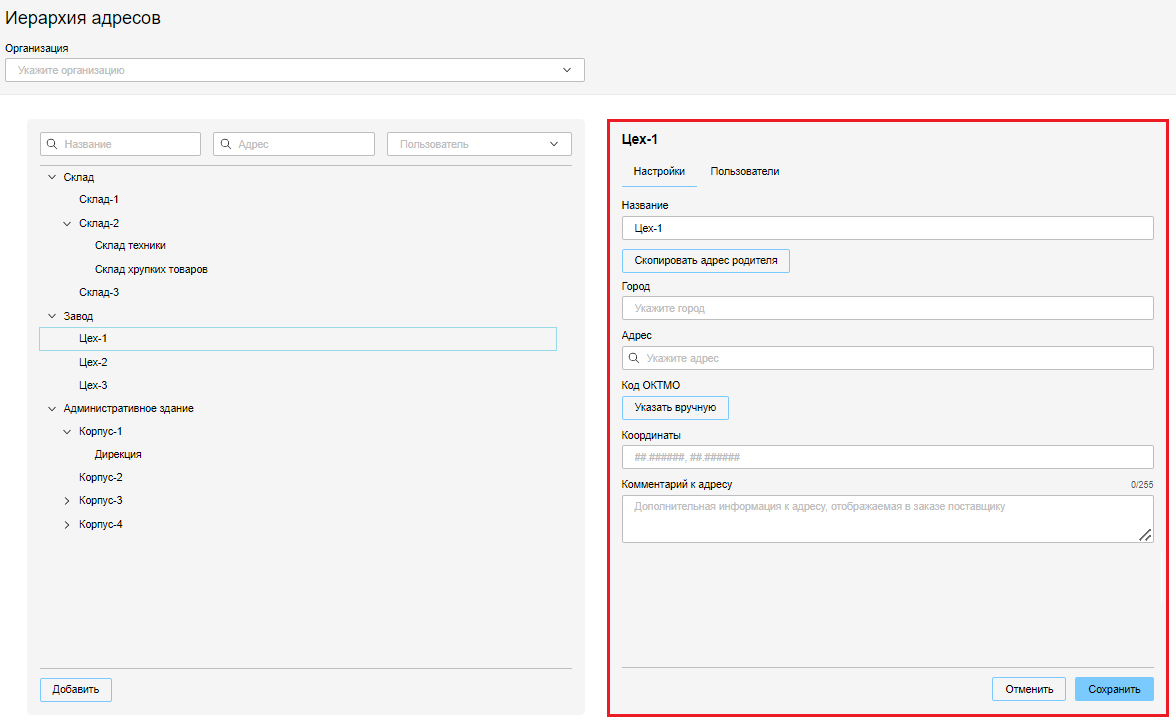Collapse the Склад-2 node
1176x723 pixels.
[68, 223]
